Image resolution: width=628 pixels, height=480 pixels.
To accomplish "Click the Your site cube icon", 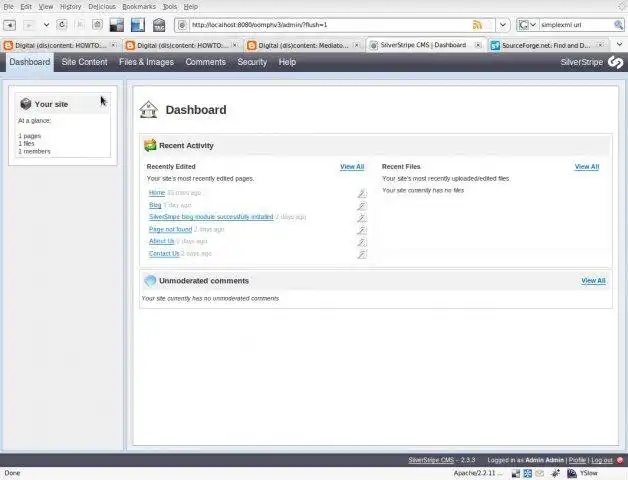I will click(x=26, y=104).
